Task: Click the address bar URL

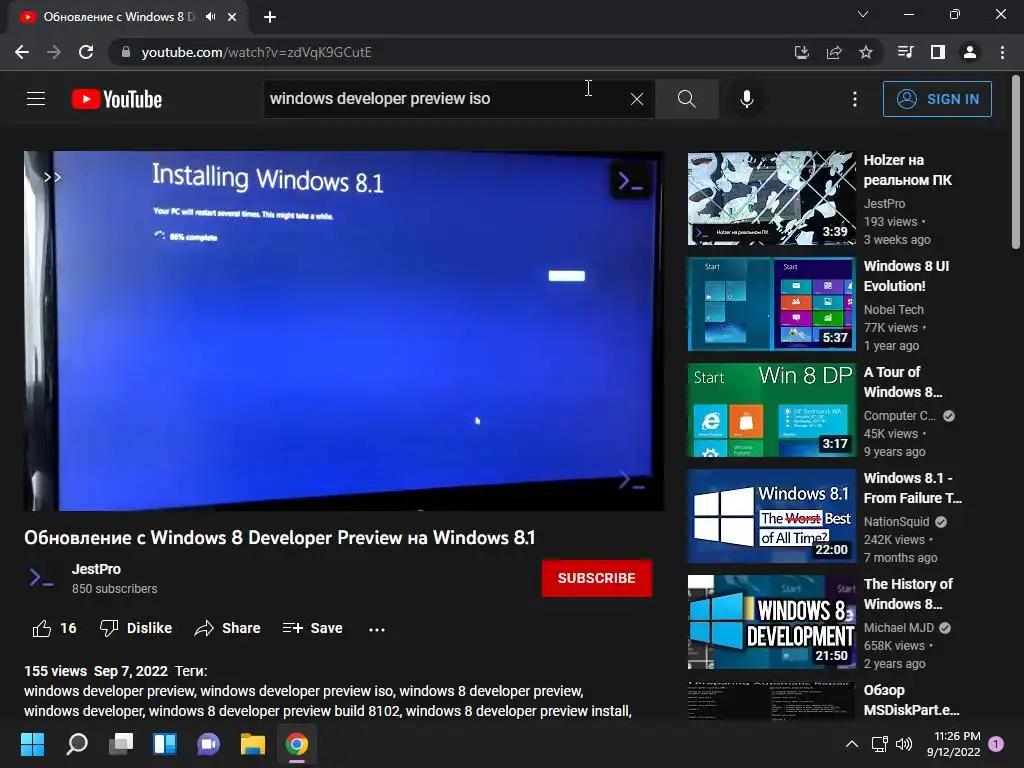Action: [x=256, y=52]
